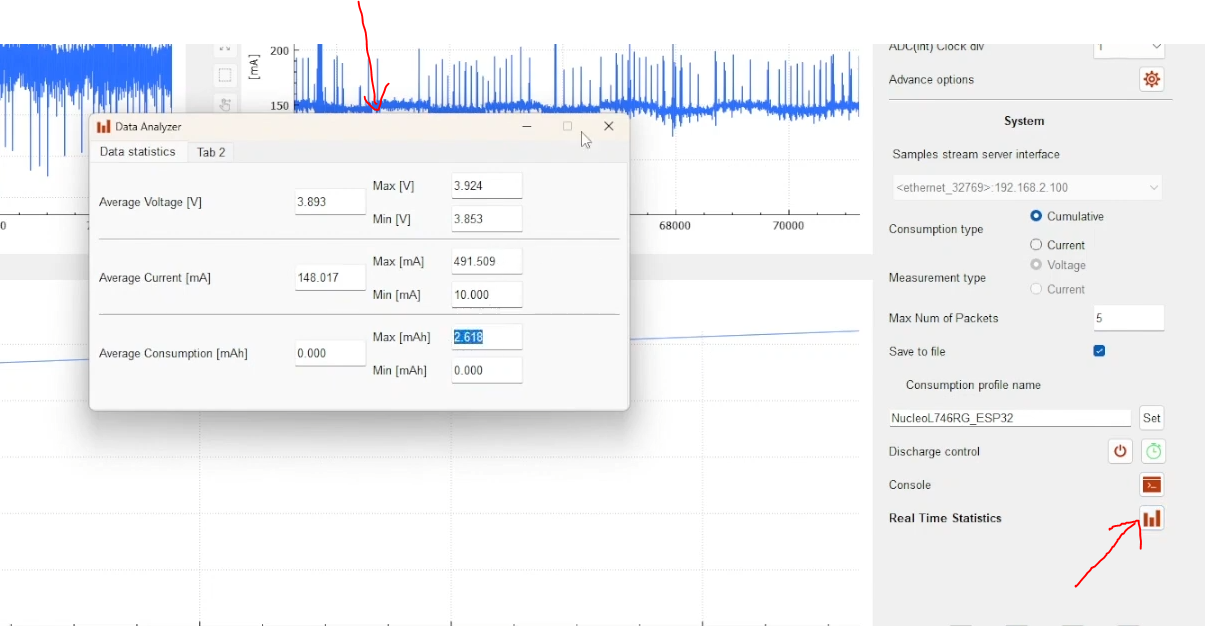Open Real Time Statistics chart icon
1205x626 pixels.
pyautogui.click(x=1152, y=518)
